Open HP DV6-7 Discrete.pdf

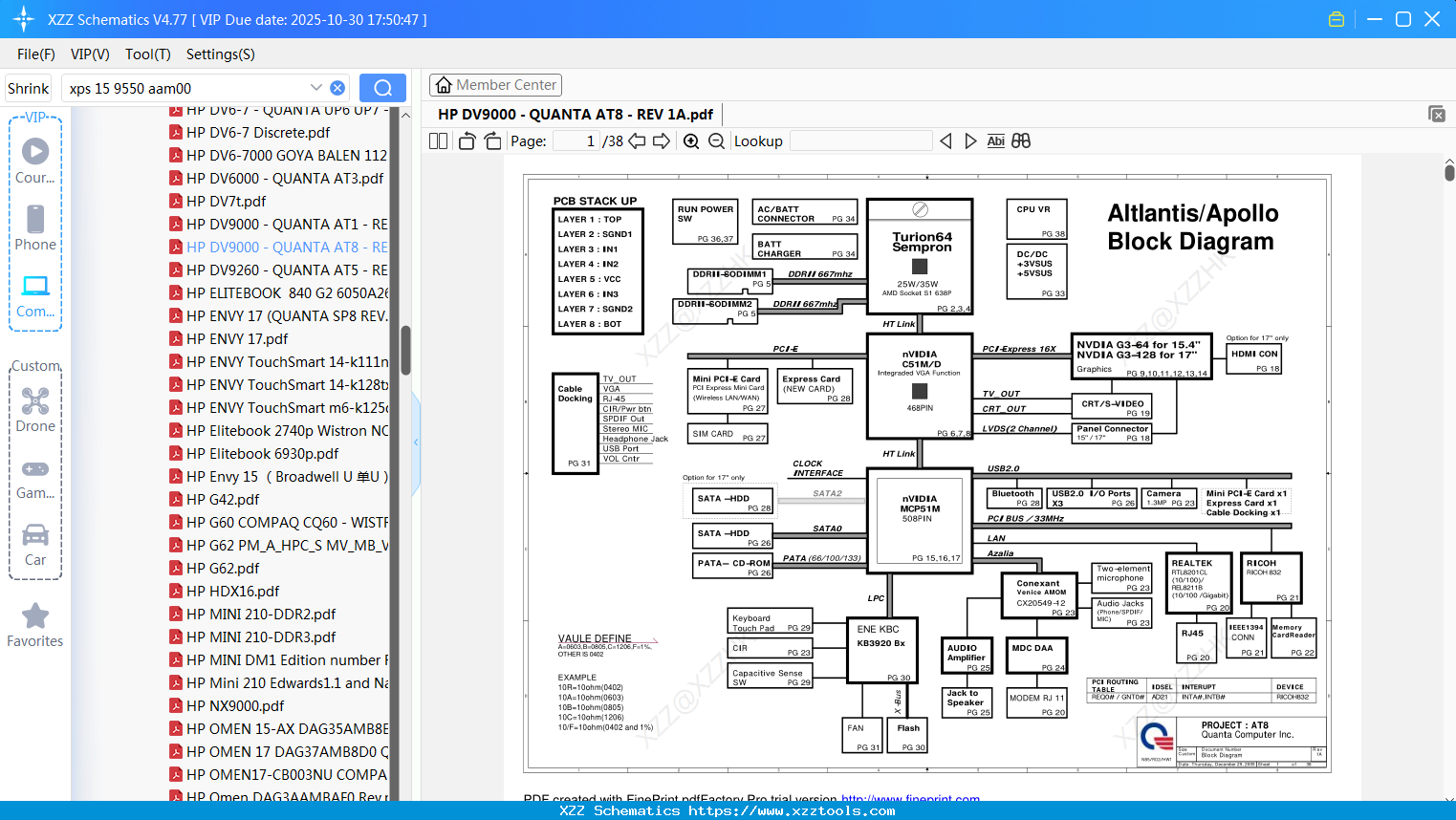(258, 133)
